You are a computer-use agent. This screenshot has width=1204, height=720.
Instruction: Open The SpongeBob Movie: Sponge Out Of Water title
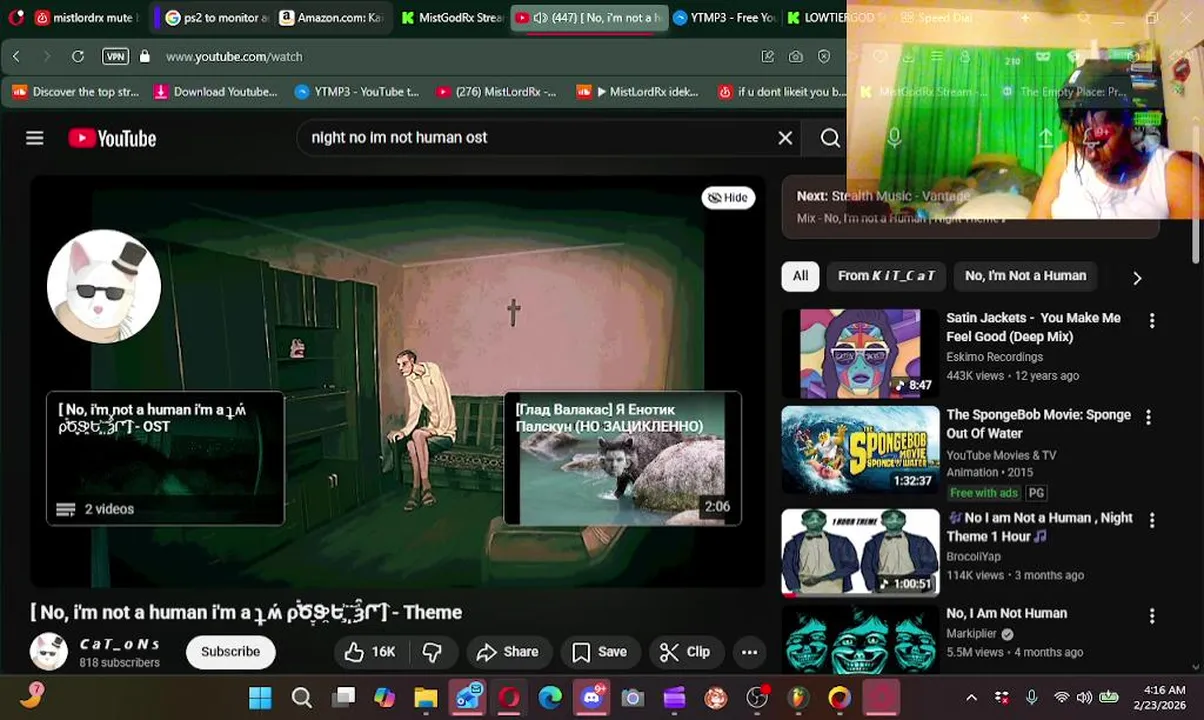[1039, 424]
